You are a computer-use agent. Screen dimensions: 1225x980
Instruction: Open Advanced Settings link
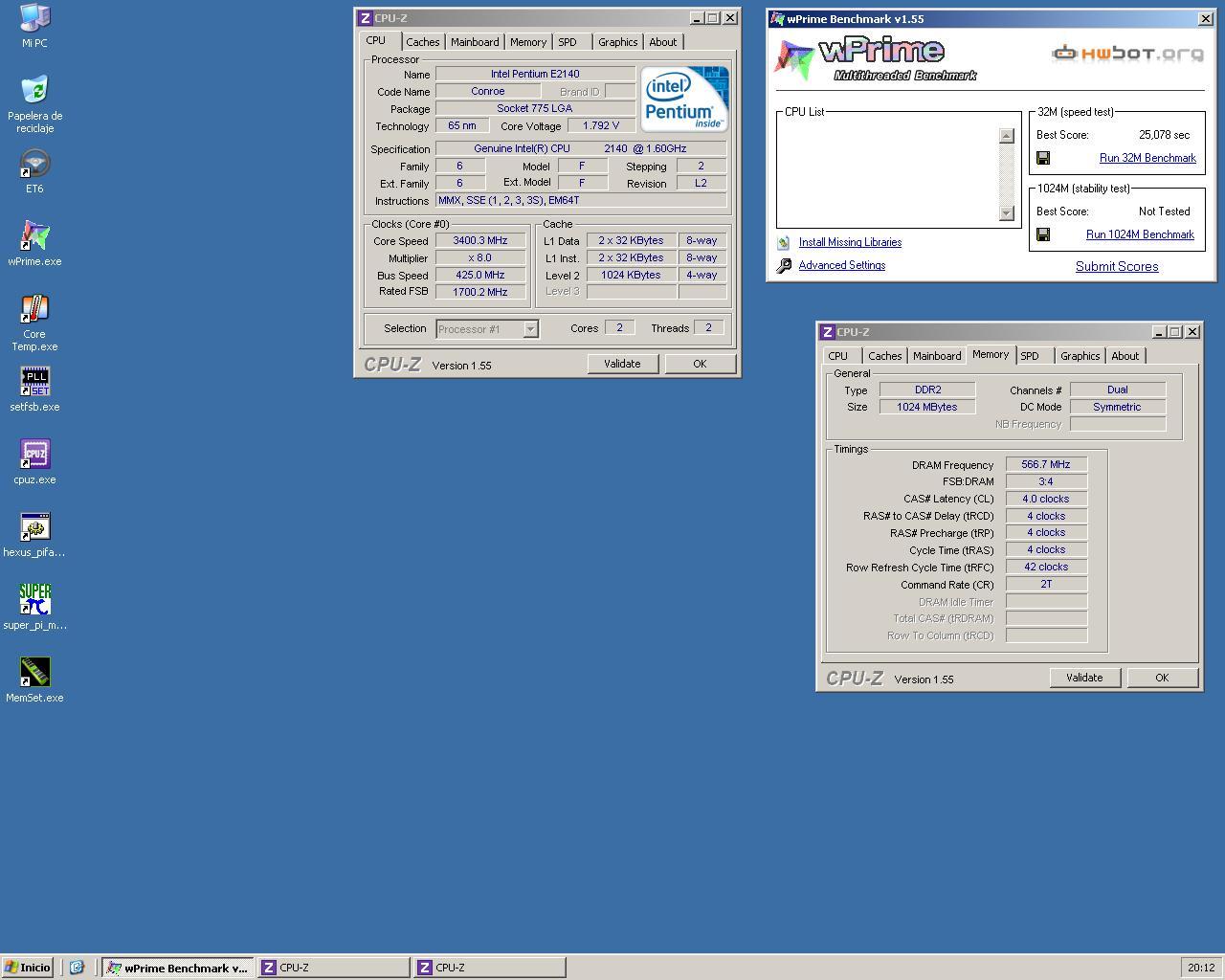[x=842, y=266]
